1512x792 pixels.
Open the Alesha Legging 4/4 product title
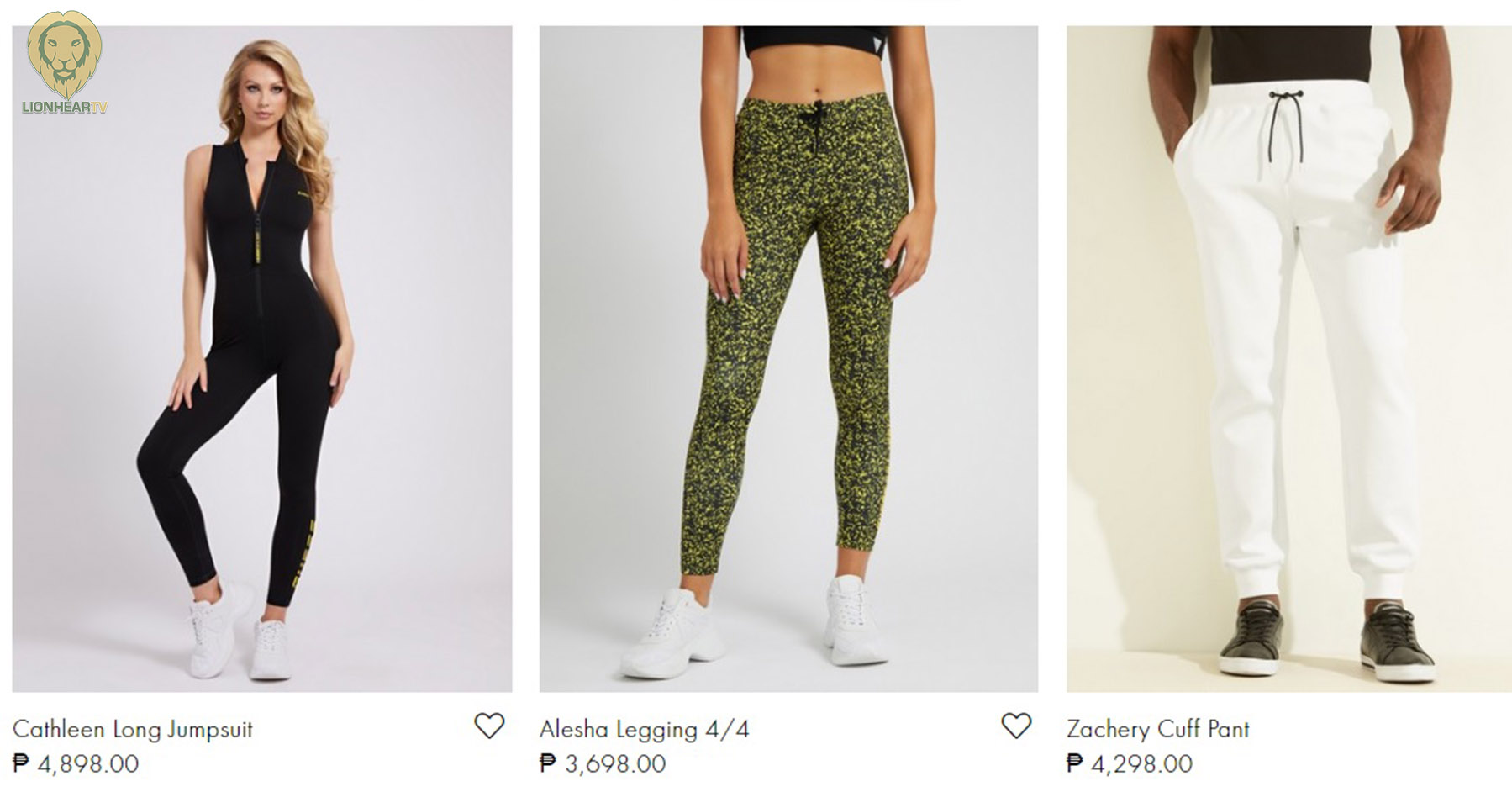click(x=644, y=729)
